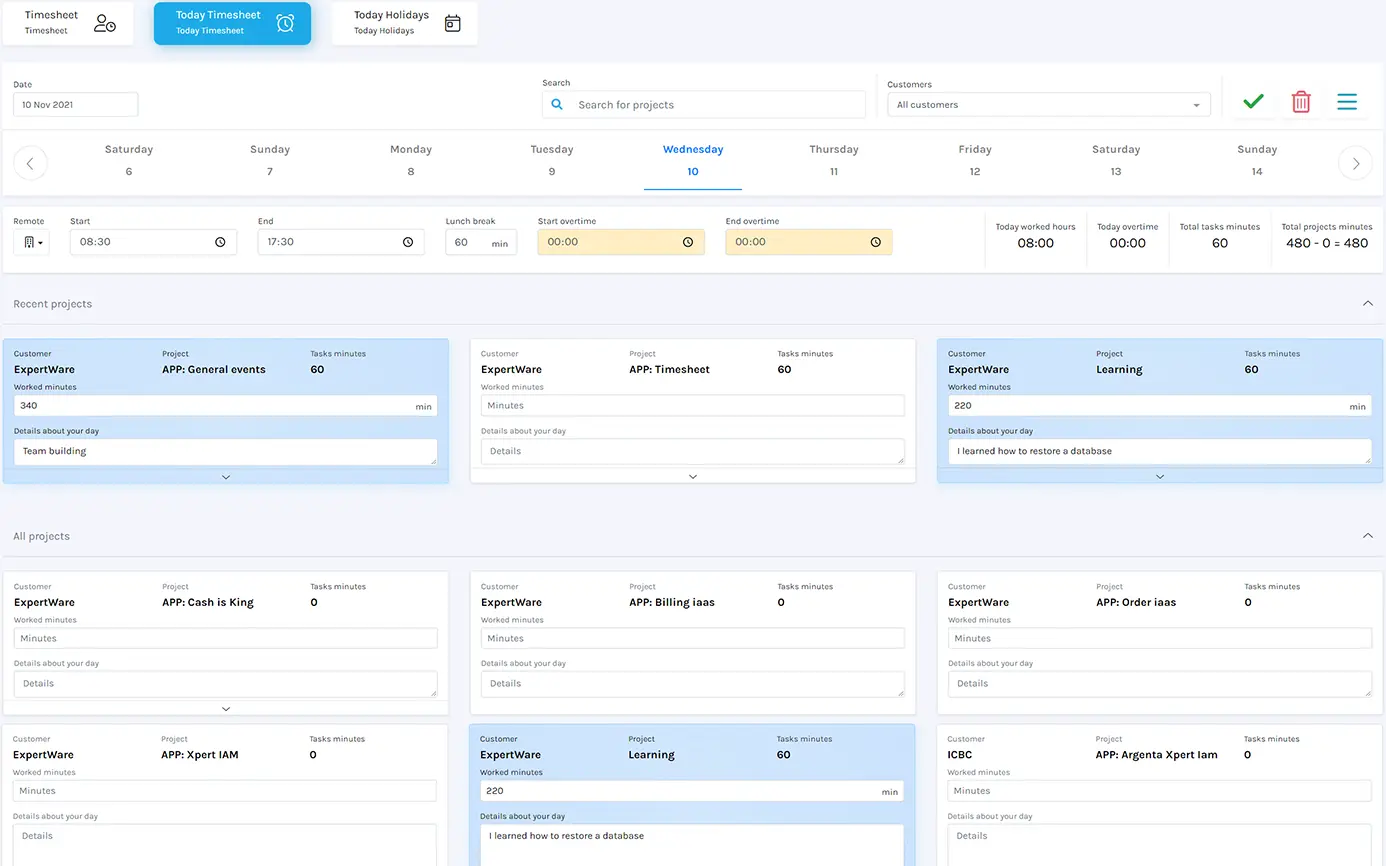Select Saturday 6 in week bar

click(129, 160)
